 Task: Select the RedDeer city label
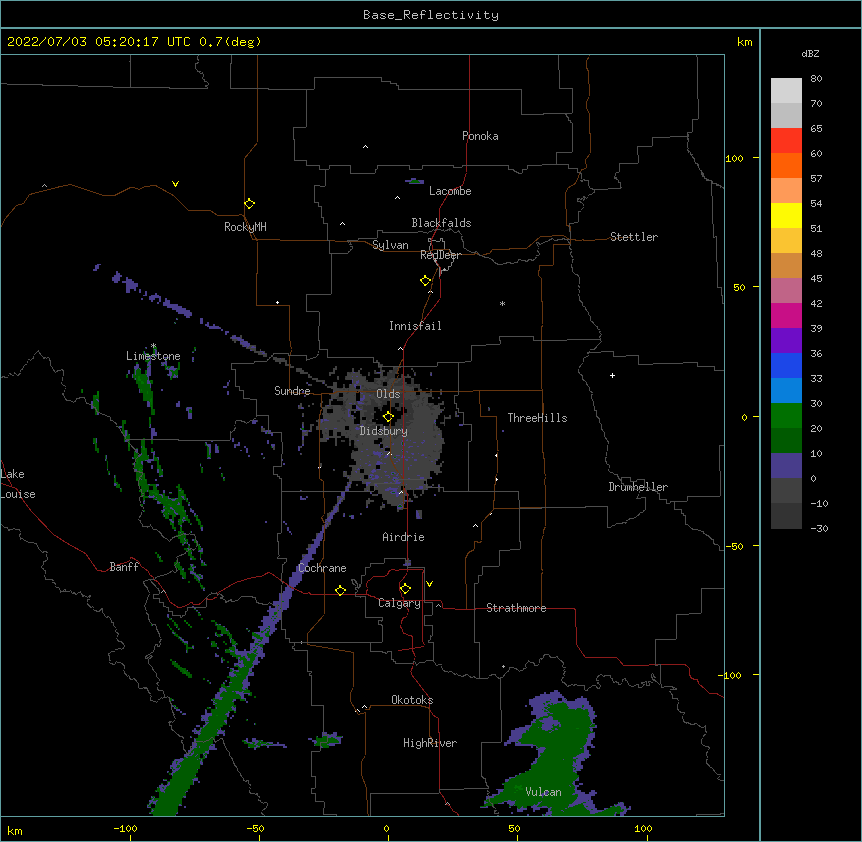(x=440, y=255)
